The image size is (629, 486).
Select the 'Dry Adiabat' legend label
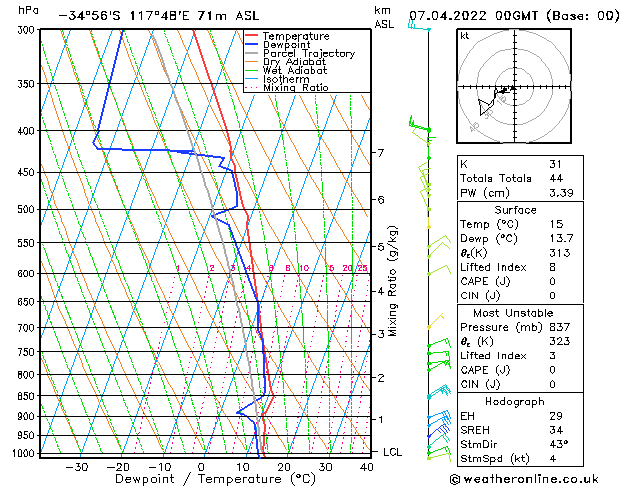point(294,62)
